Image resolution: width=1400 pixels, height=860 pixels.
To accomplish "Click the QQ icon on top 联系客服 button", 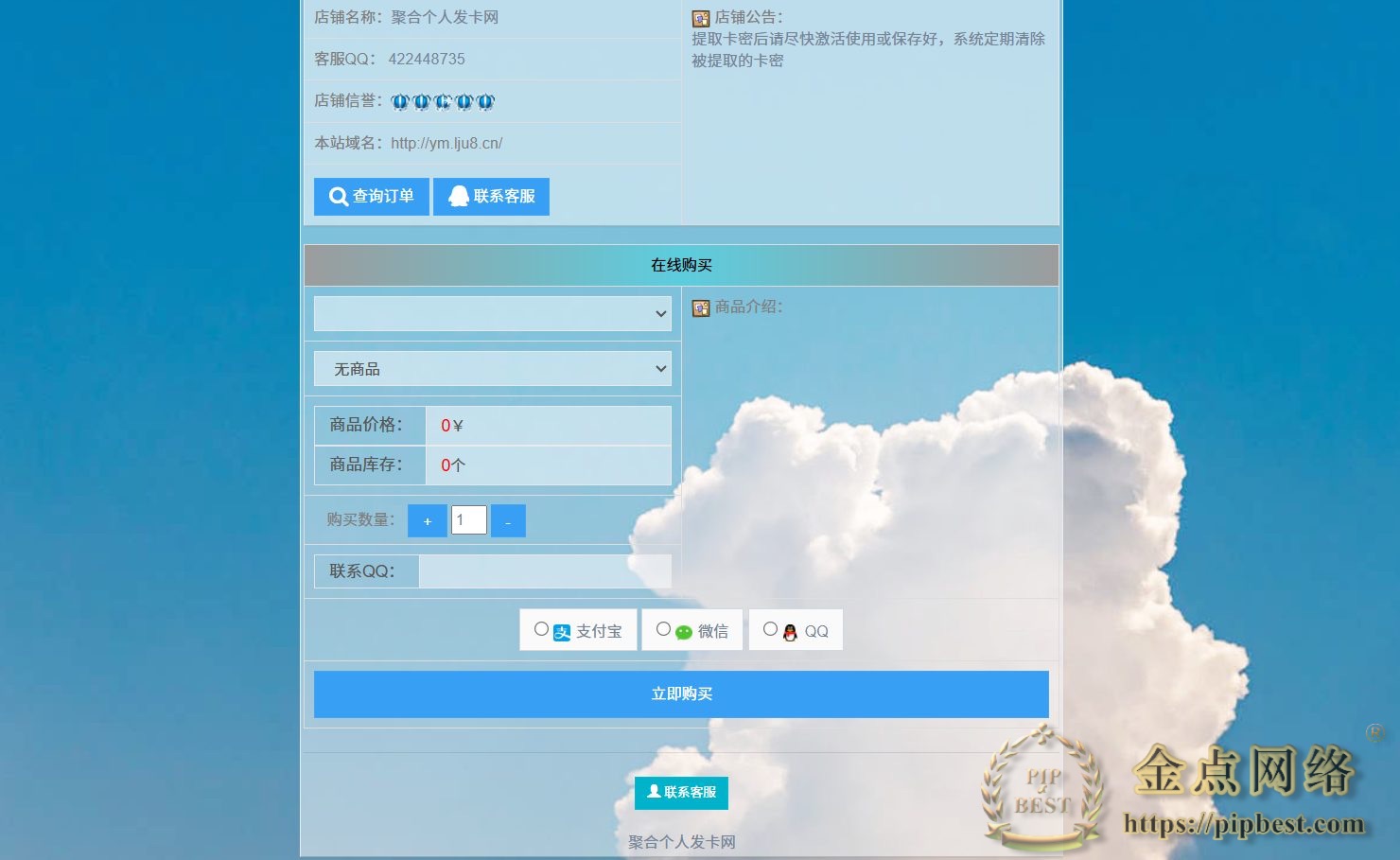I will (x=460, y=196).
